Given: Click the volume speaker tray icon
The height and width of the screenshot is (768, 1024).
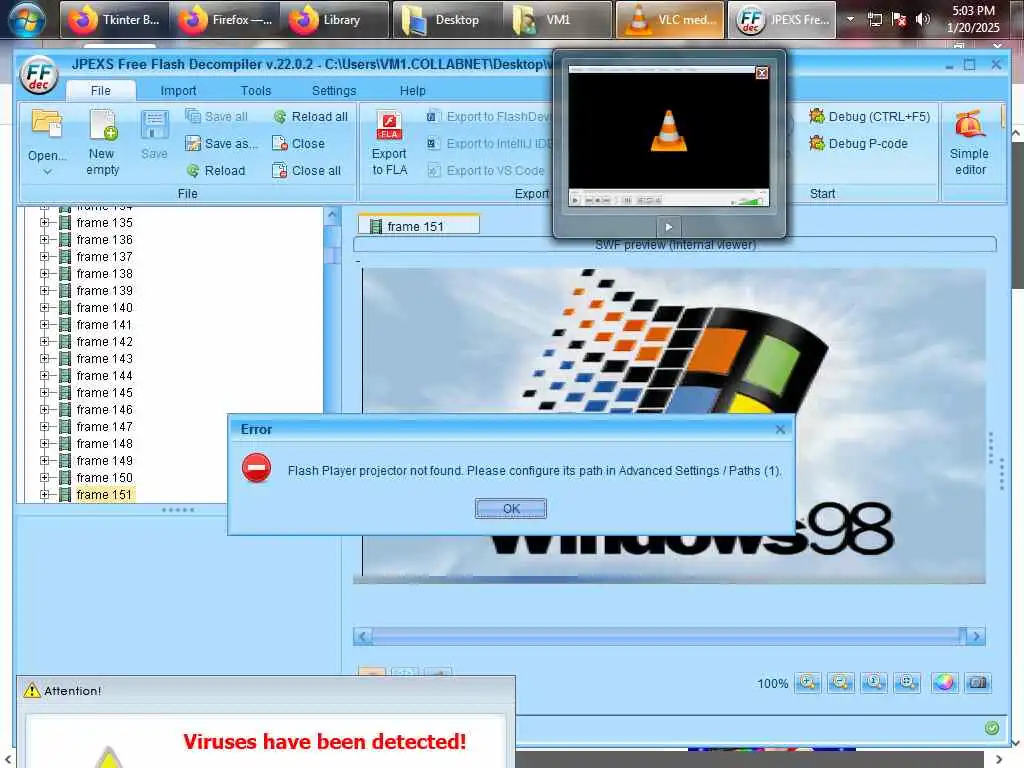Looking at the screenshot, I should (x=922, y=19).
